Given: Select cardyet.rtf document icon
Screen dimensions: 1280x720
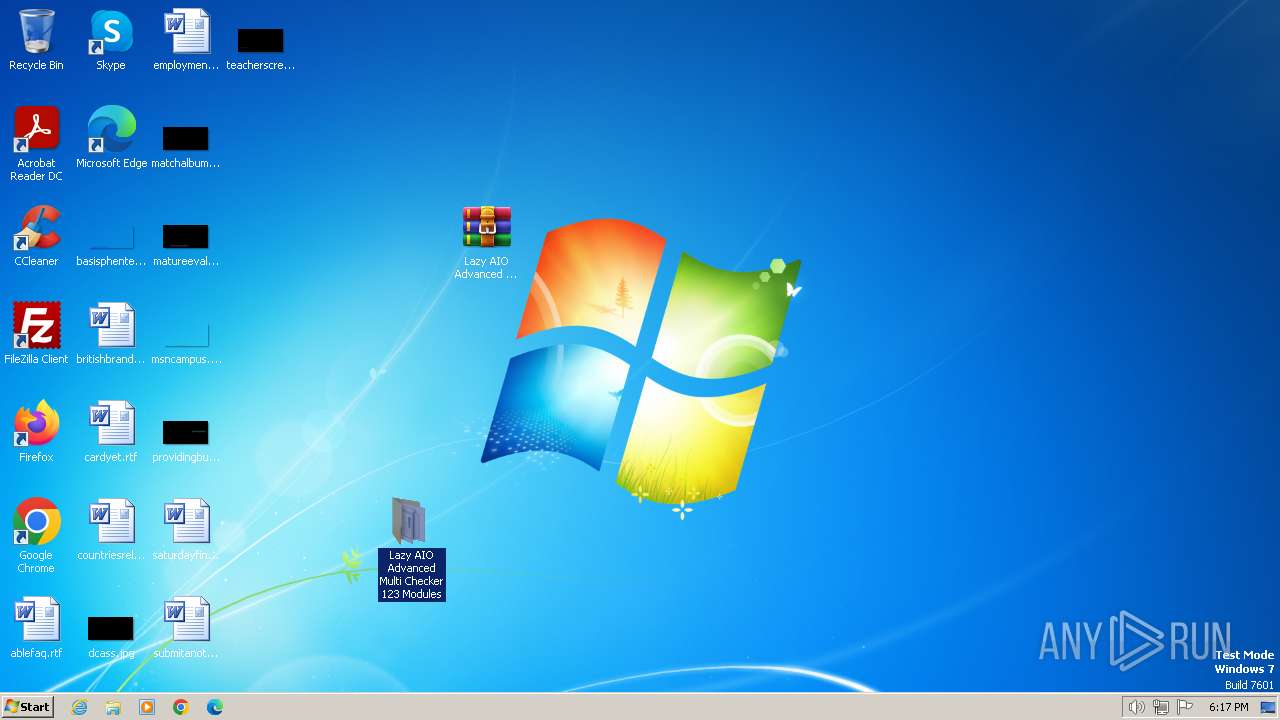Looking at the screenshot, I should 111,432.
